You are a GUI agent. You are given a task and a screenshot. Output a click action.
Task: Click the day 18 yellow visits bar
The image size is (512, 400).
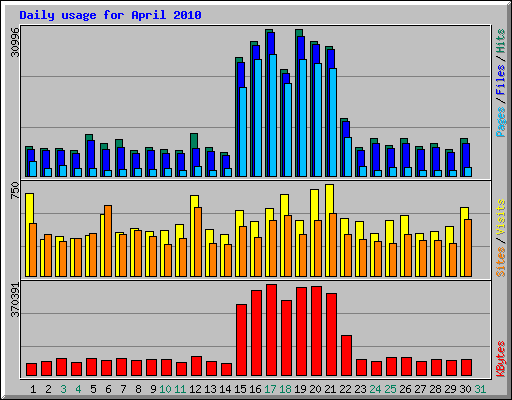(283, 236)
